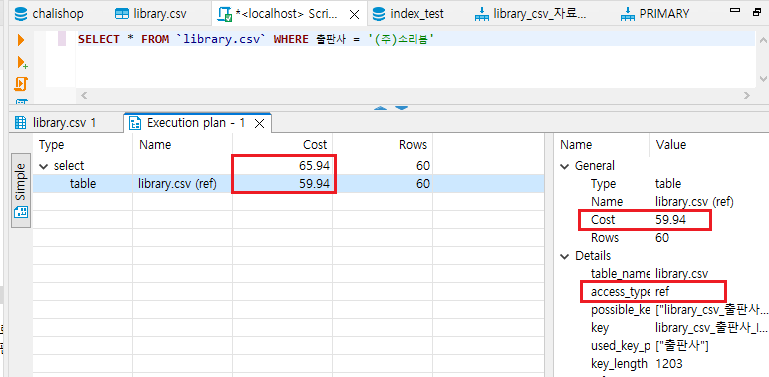
Task: Click the Name column header in the plan table
Action: [182, 145]
